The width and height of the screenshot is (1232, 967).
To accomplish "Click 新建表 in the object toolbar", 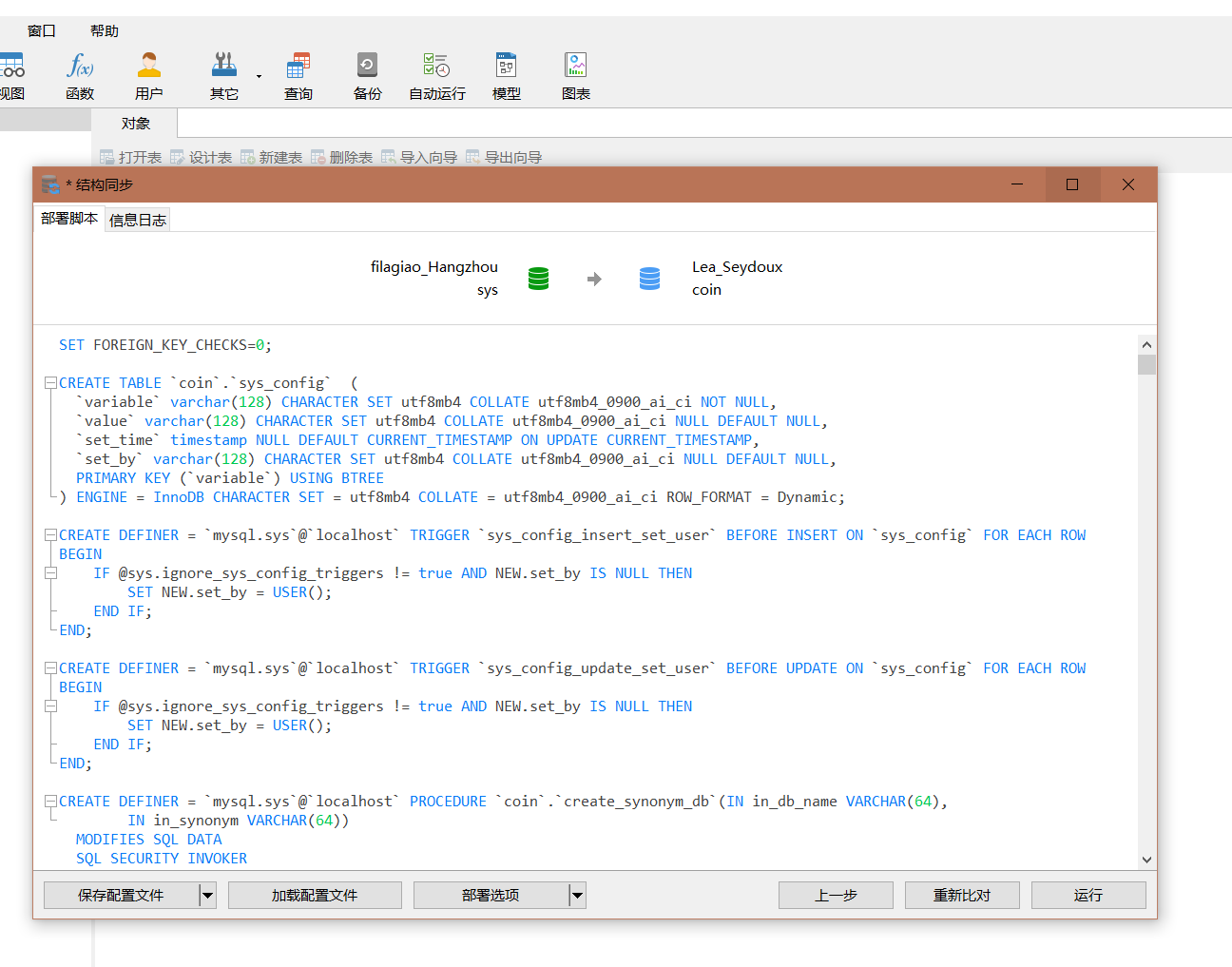I will (272, 157).
